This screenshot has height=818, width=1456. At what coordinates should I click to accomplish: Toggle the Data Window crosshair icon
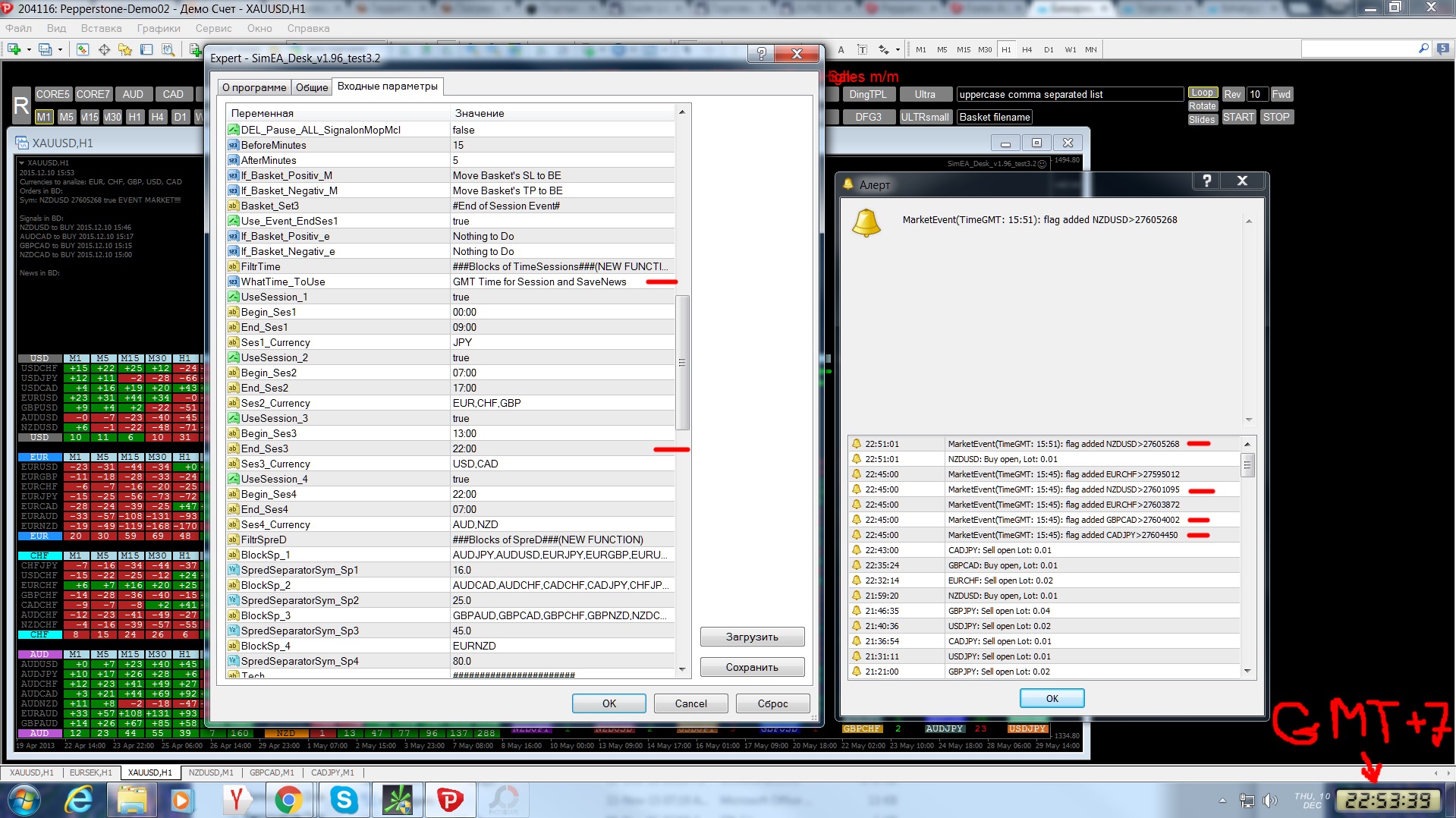[104, 49]
